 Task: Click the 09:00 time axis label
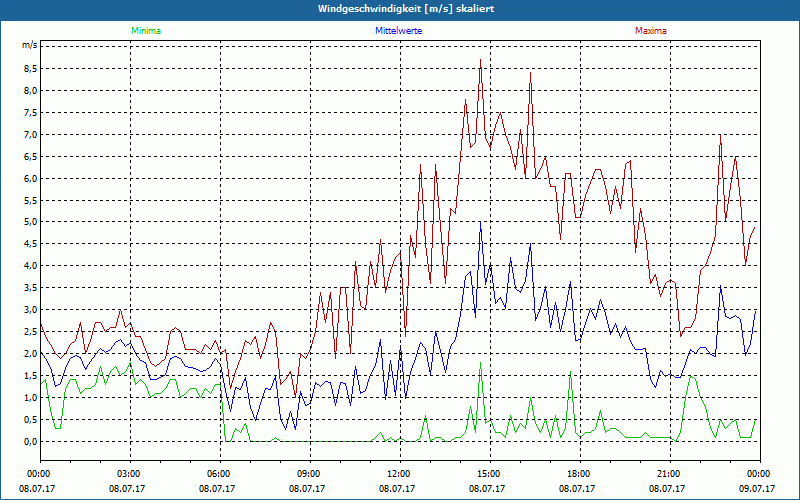pos(307,474)
